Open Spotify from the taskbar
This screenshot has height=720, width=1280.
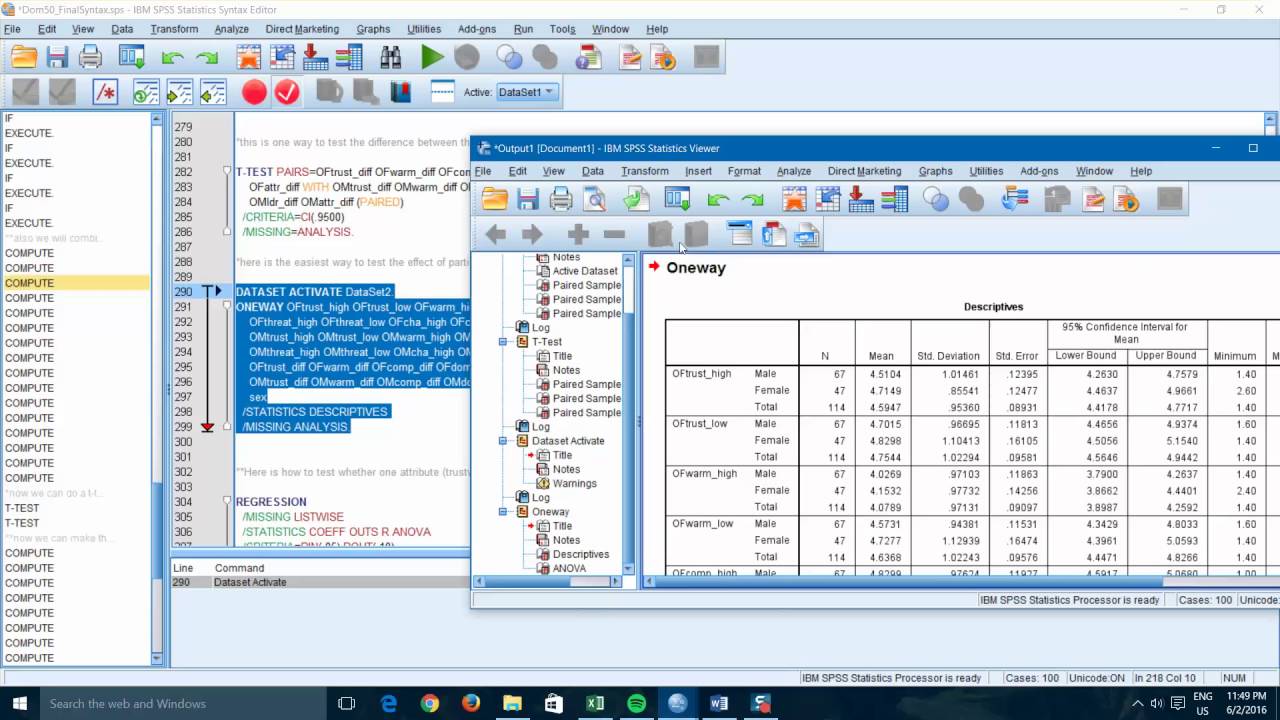pos(636,703)
